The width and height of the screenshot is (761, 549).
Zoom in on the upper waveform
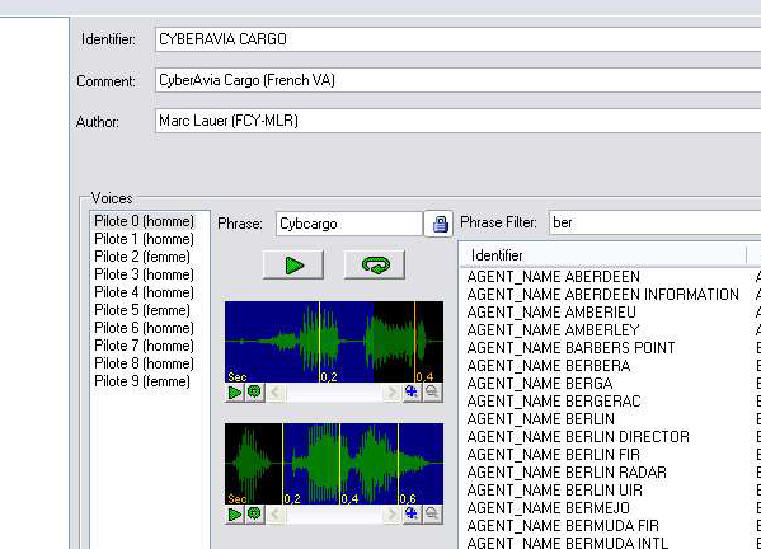click(x=412, y=393)
